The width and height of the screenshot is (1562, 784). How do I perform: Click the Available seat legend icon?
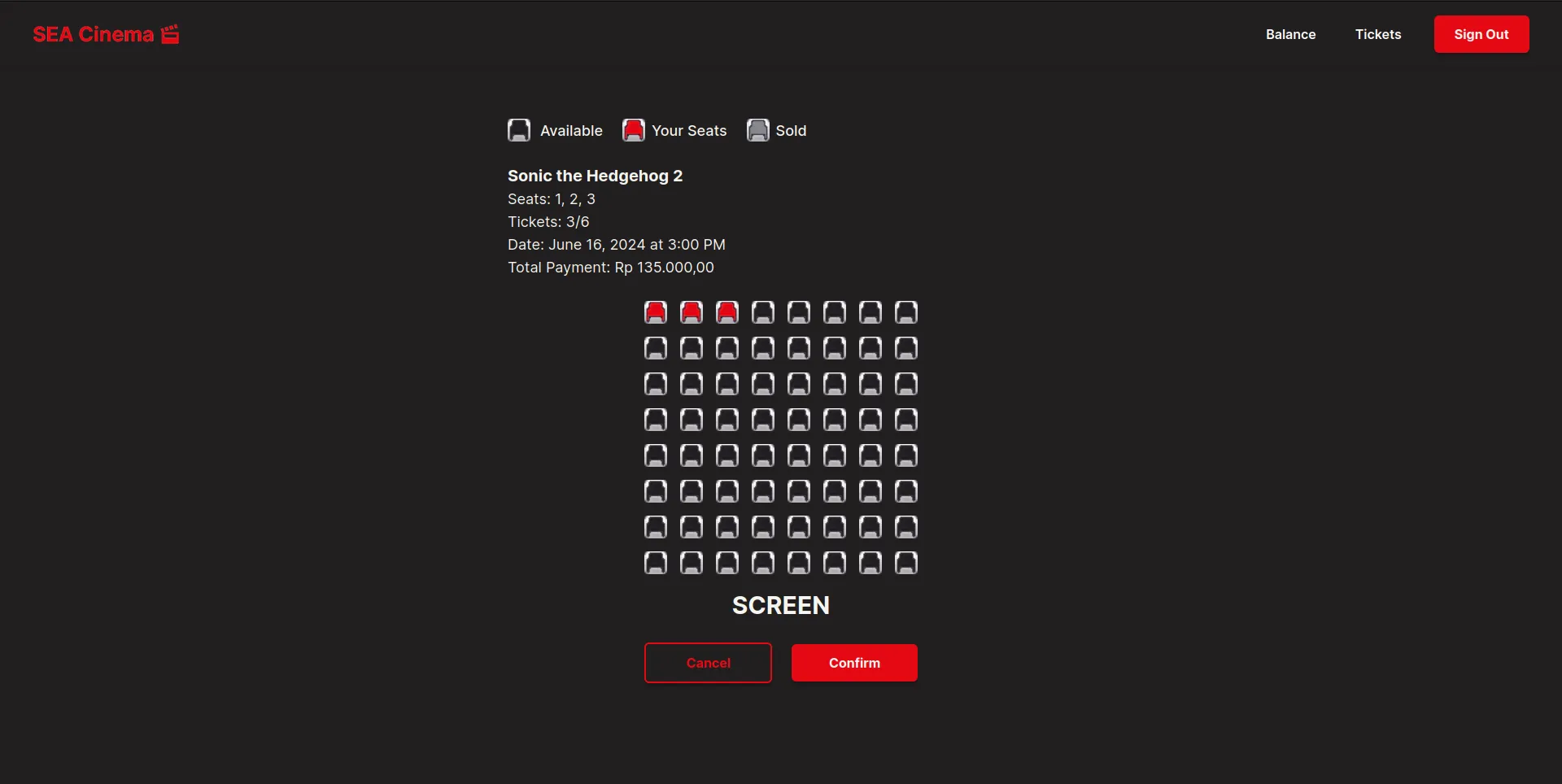coord(519,129)
